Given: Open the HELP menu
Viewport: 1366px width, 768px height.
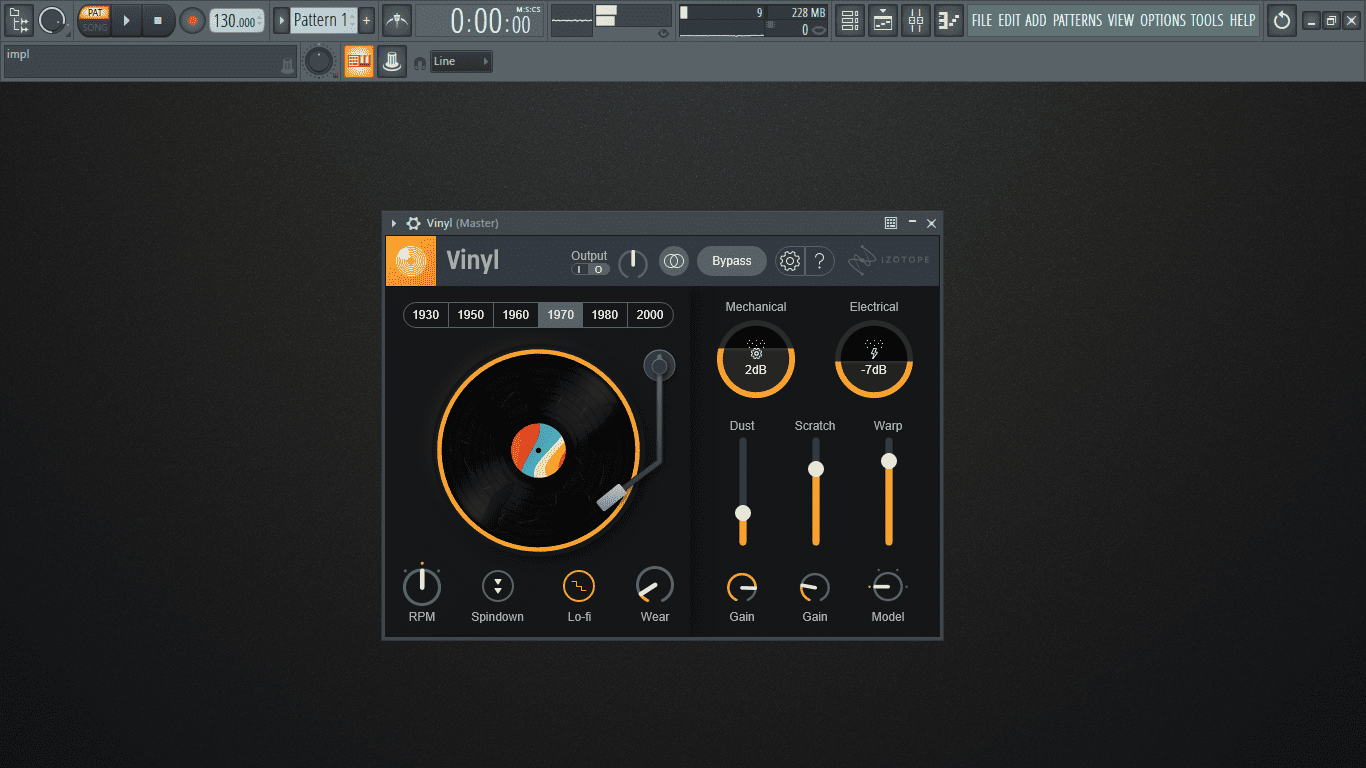Looking at the screenshot, I should (x=1242, y=20).
